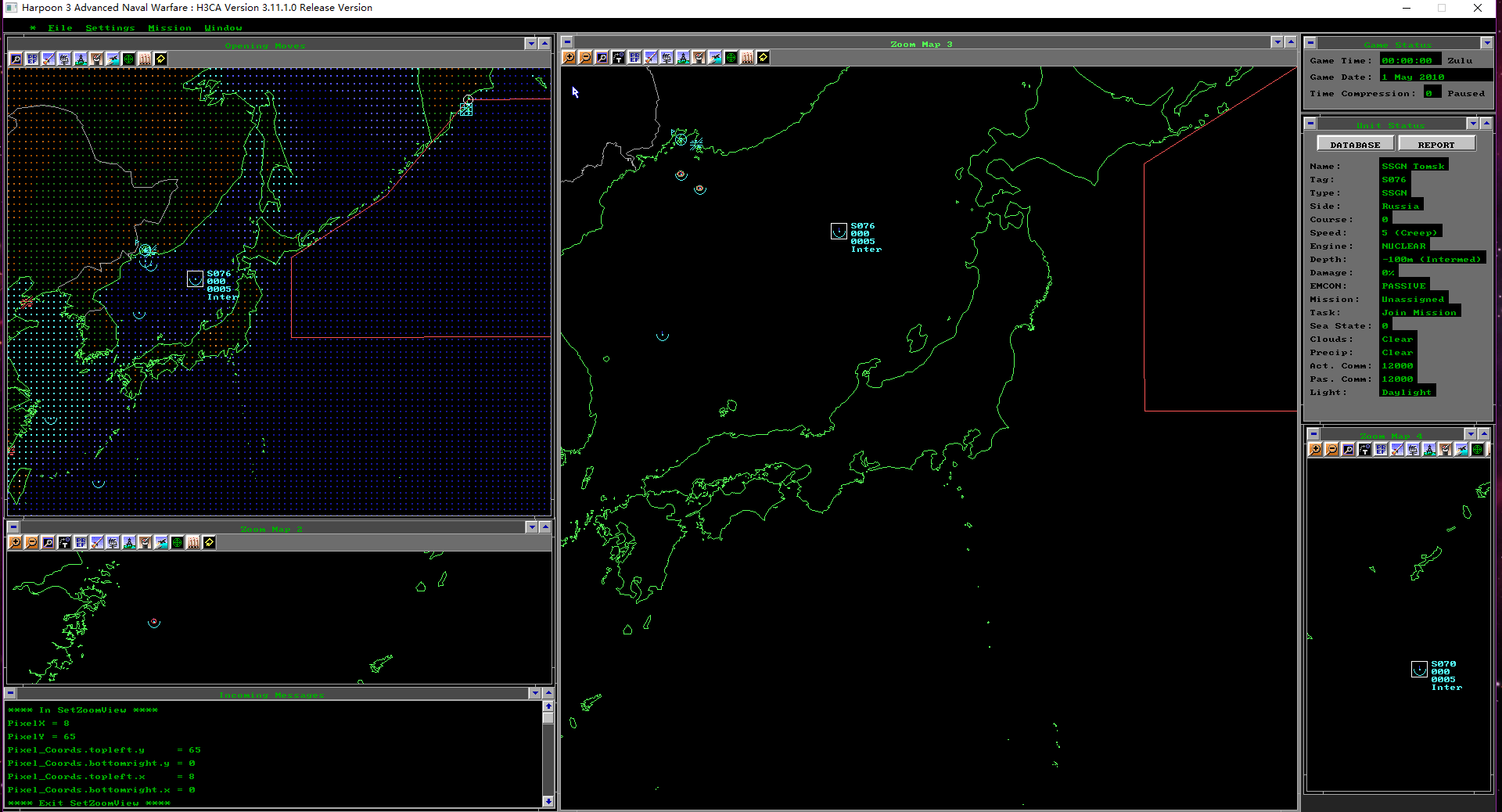Click the yellow arrow icon in Zoom Map 2 toolbar

(210, 542)
